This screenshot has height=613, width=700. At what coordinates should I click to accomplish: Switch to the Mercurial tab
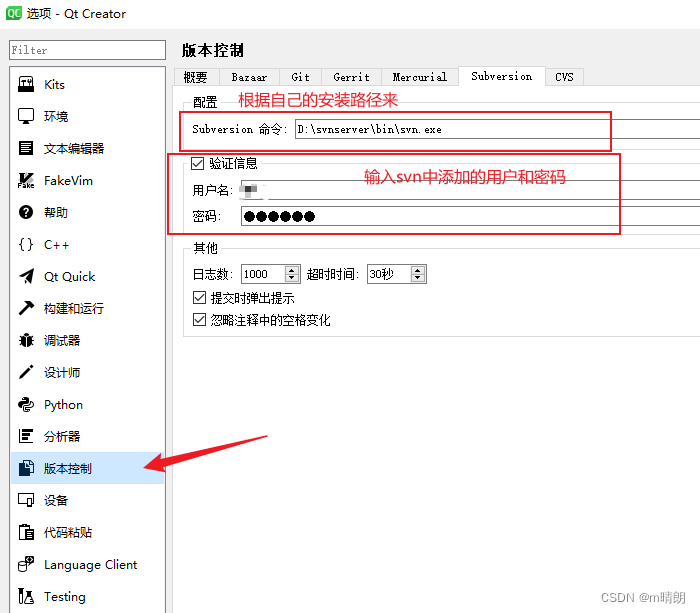420,77
